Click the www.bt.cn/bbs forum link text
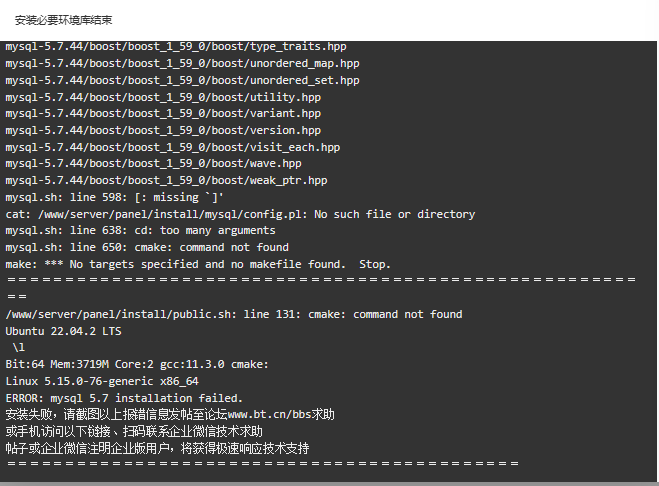The width and height of the screenshot is (659, 486). pyautogui.click(x=269, y=415)
